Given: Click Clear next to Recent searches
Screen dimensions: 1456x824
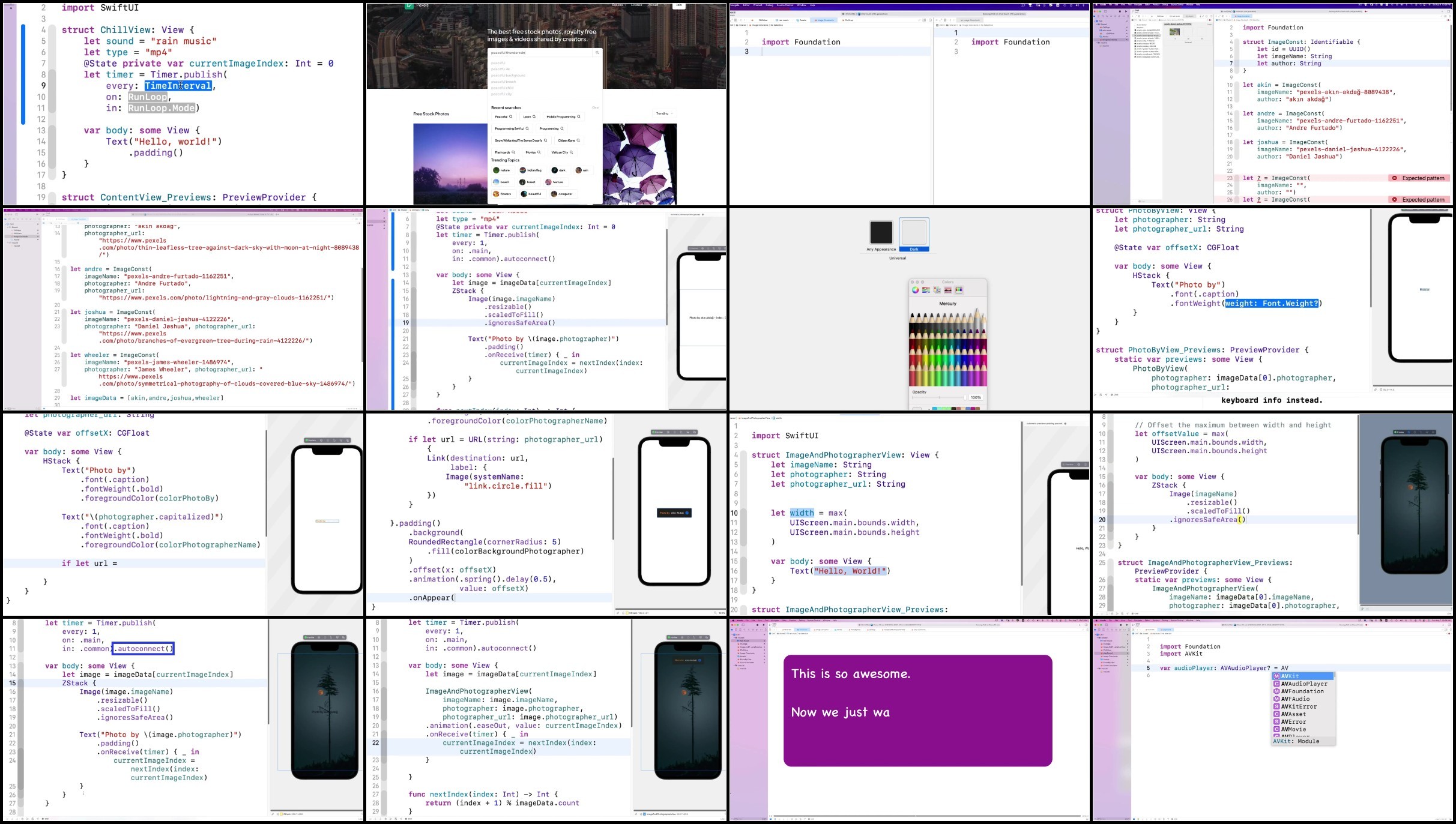Looking at the screenshot, I should pos(595,108).
